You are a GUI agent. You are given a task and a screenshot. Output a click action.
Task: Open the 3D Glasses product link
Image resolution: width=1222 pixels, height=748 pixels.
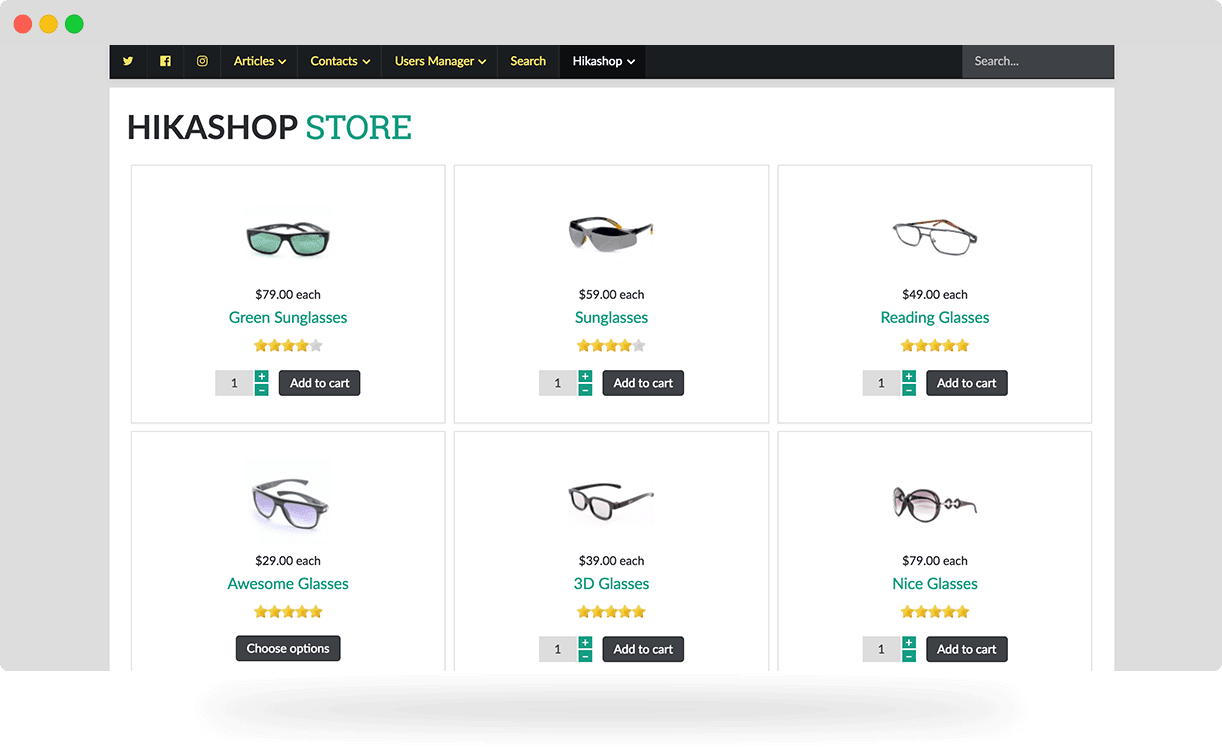[x=611, y=584]
